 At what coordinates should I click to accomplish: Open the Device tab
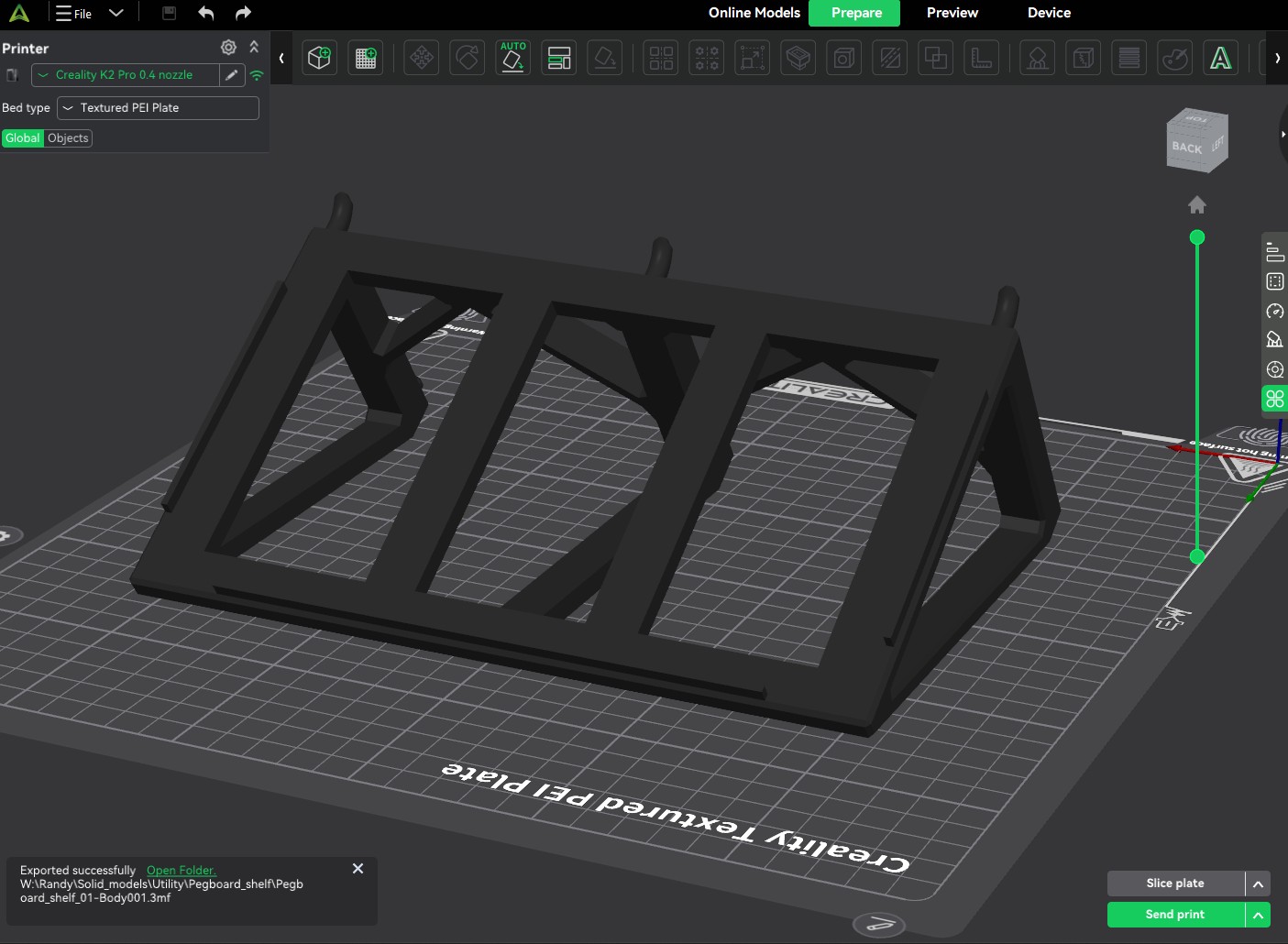click(1049, 13)
